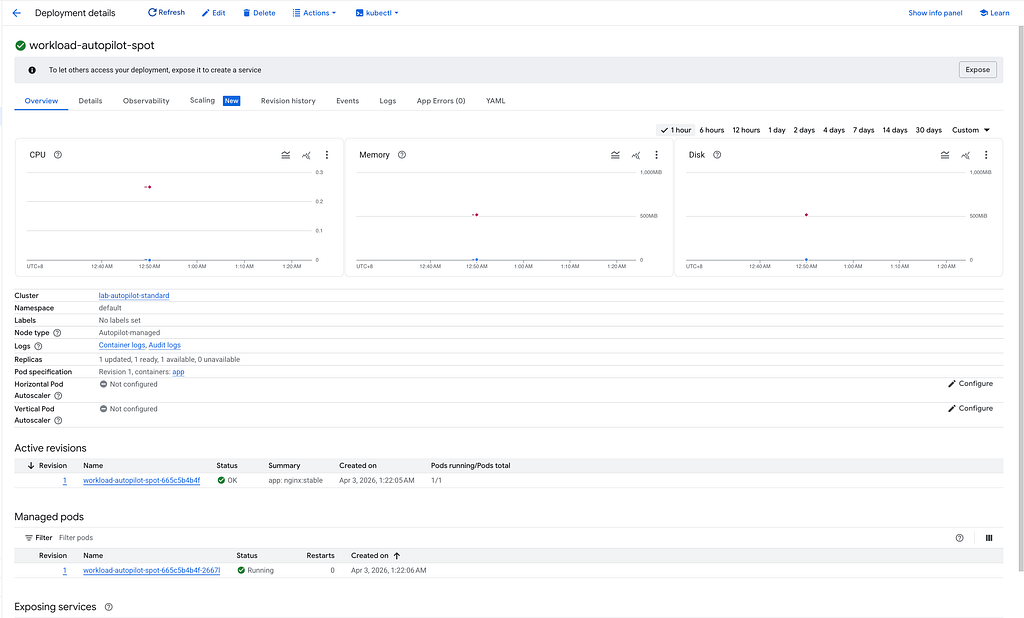Show the info panel

(x=935, y=13)
